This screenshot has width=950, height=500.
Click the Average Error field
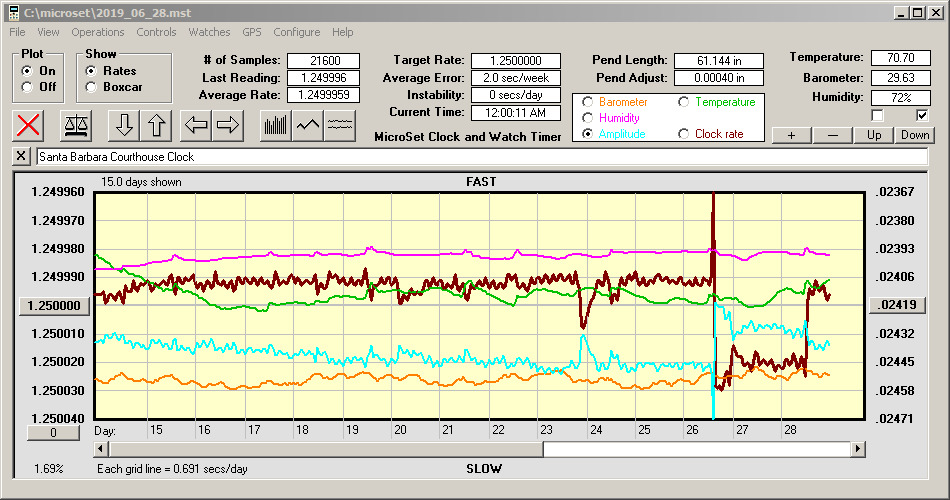click(516, 78)
